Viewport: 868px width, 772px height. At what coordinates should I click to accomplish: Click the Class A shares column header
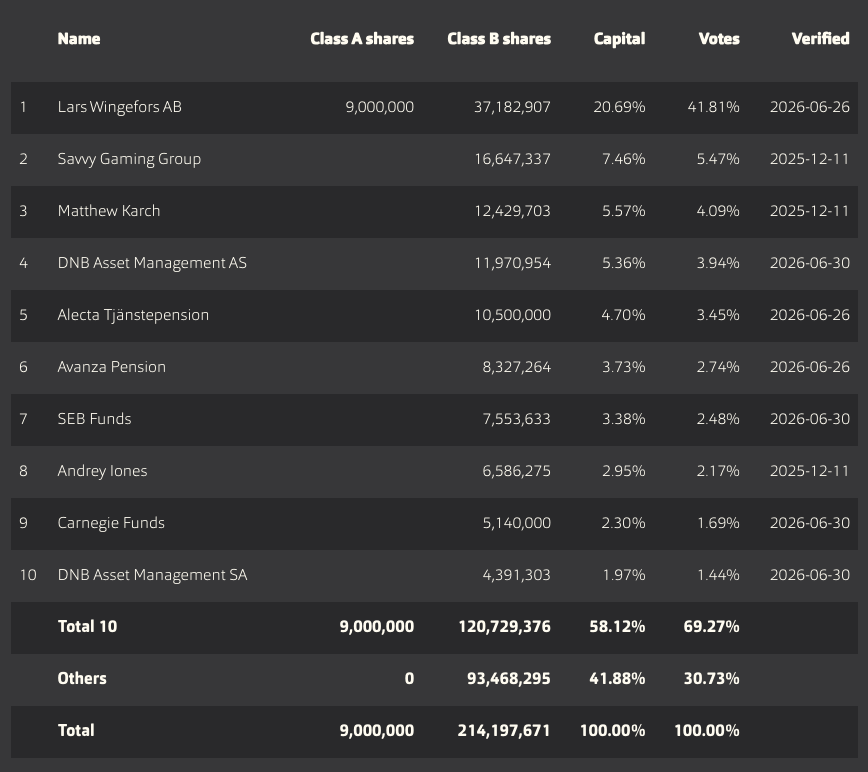[362, 39]
